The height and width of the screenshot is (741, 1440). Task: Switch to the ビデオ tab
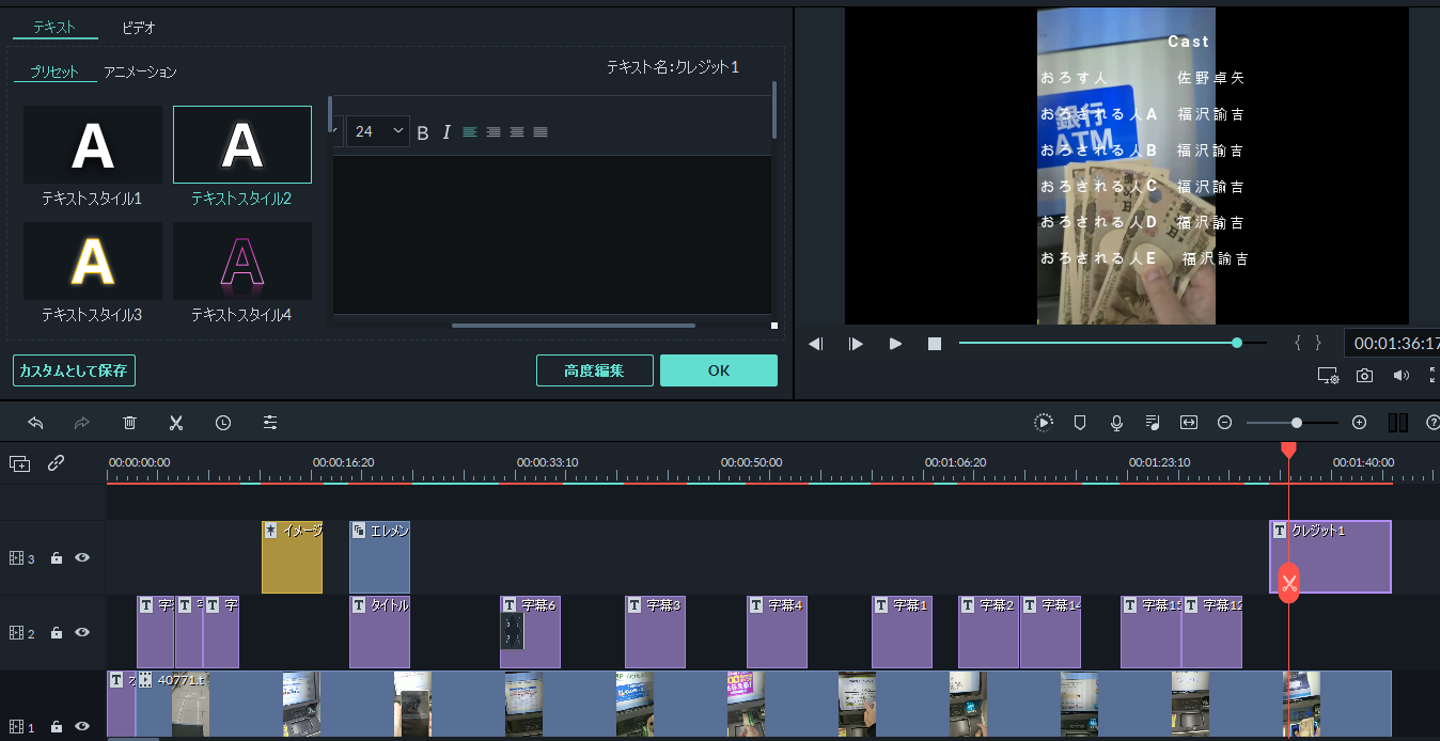click(x=138, y=28)
